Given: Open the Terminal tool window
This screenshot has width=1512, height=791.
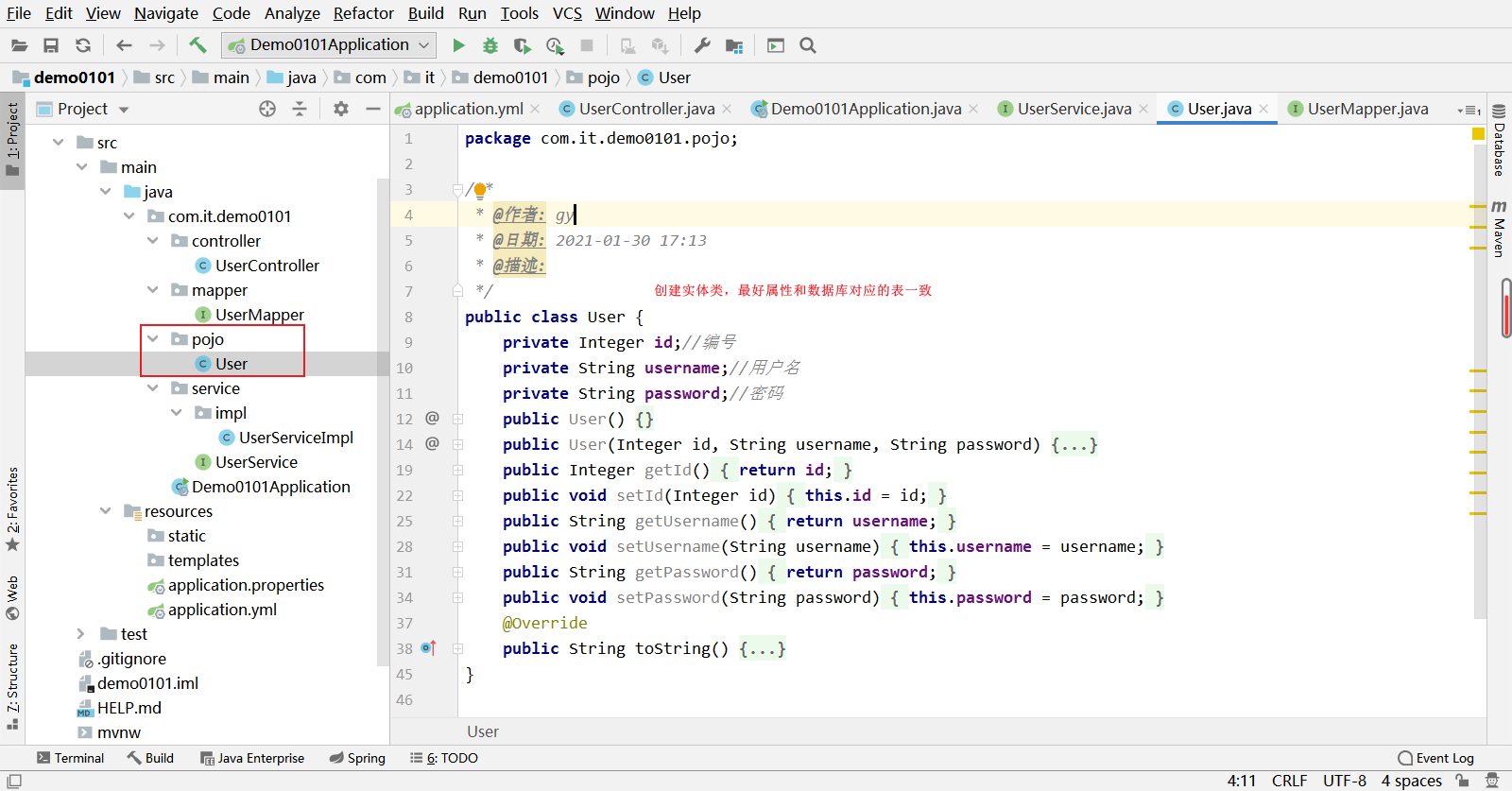Looking at the screenshot, I should coord(71,758).
